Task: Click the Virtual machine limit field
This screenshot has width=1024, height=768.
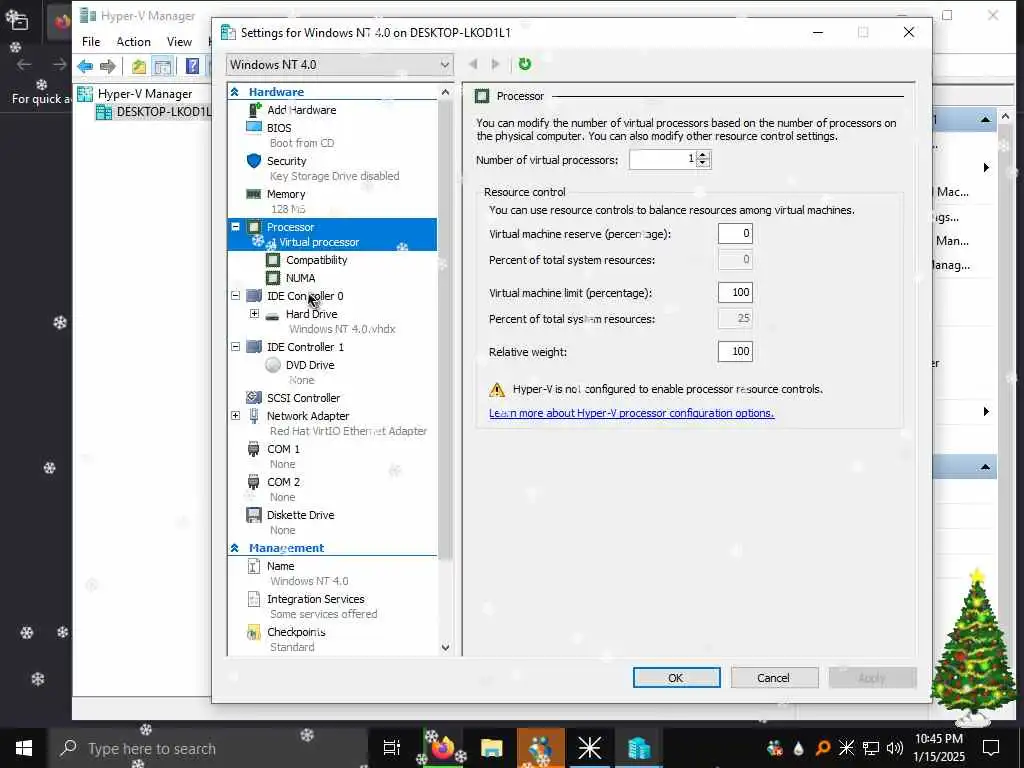Action: coord(735,293)
